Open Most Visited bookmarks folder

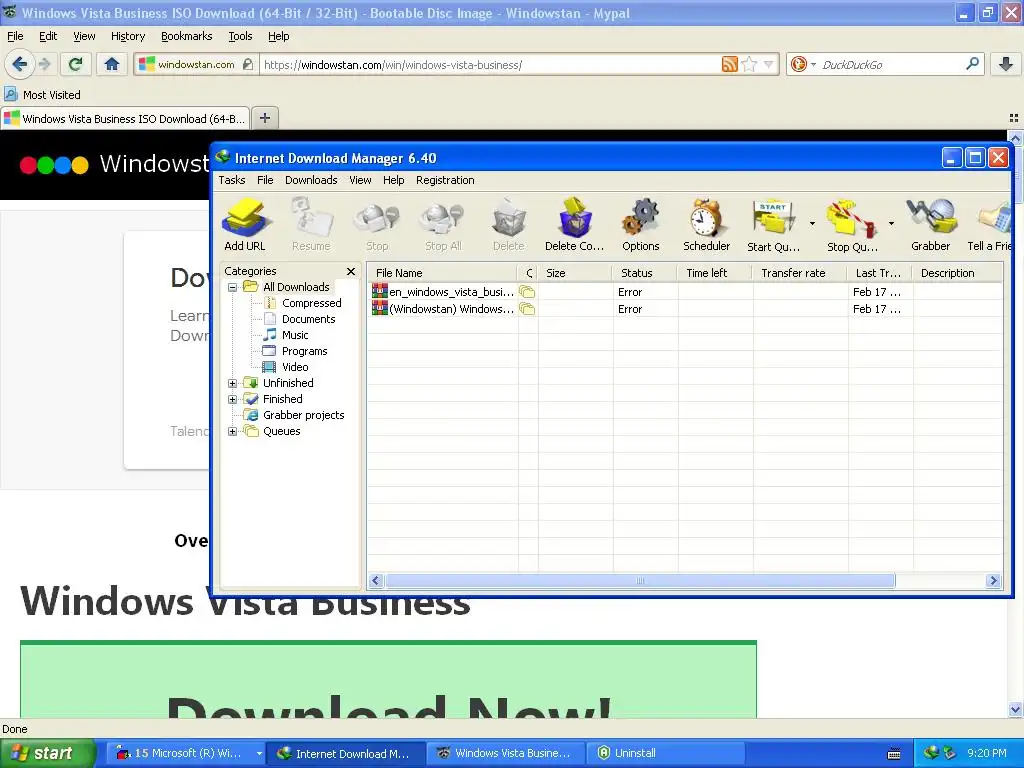click(43, 95)
